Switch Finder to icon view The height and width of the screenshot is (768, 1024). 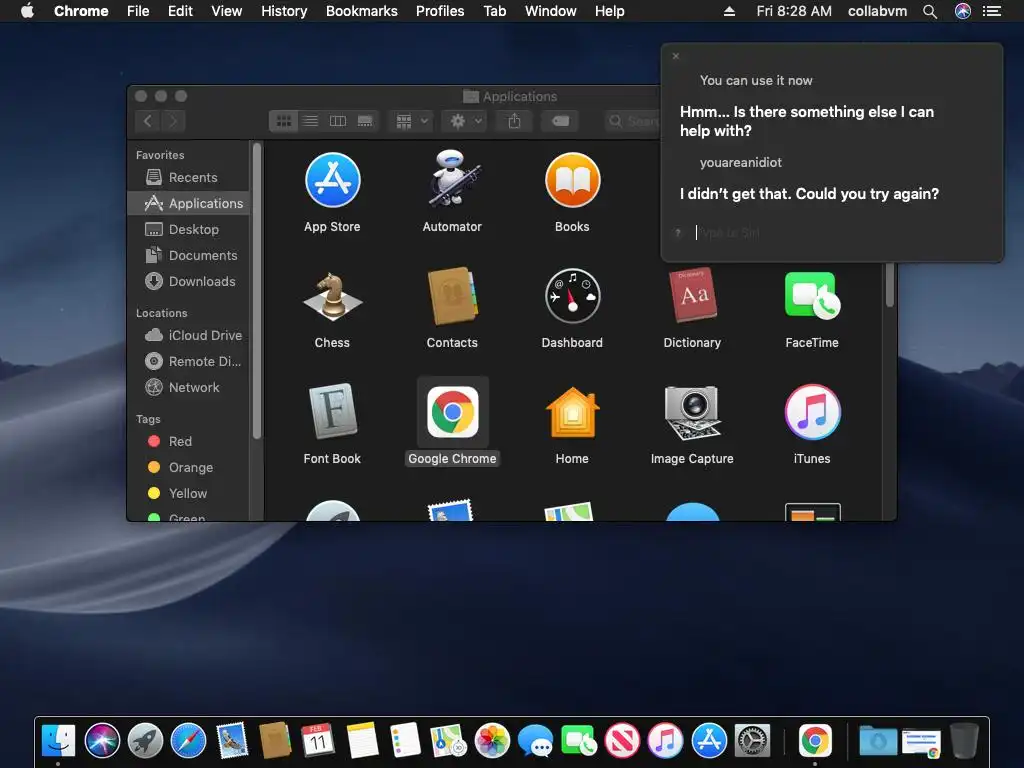(x=283, y=121)
